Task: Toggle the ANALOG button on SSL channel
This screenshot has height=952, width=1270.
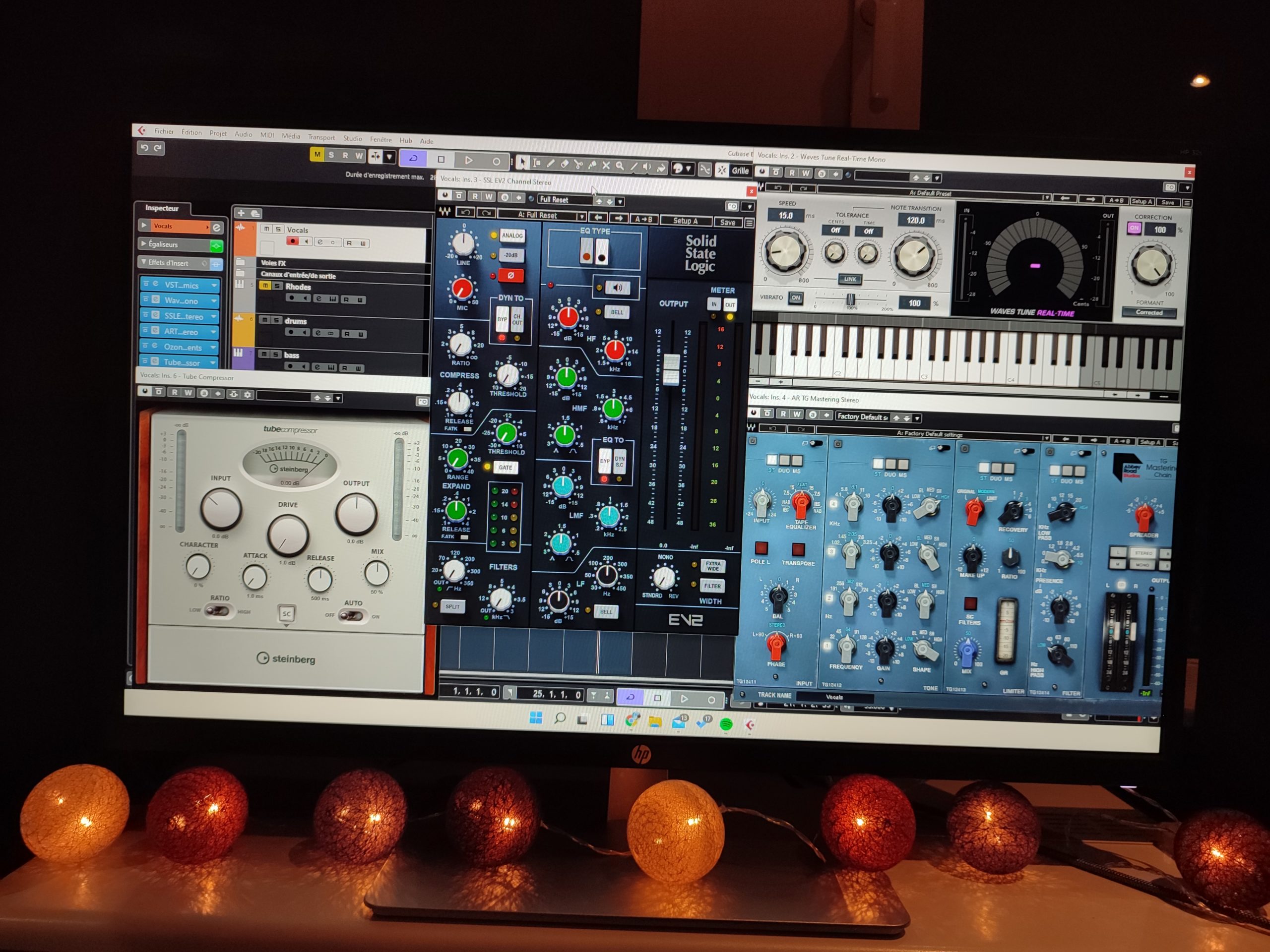Action: point(512,236)
